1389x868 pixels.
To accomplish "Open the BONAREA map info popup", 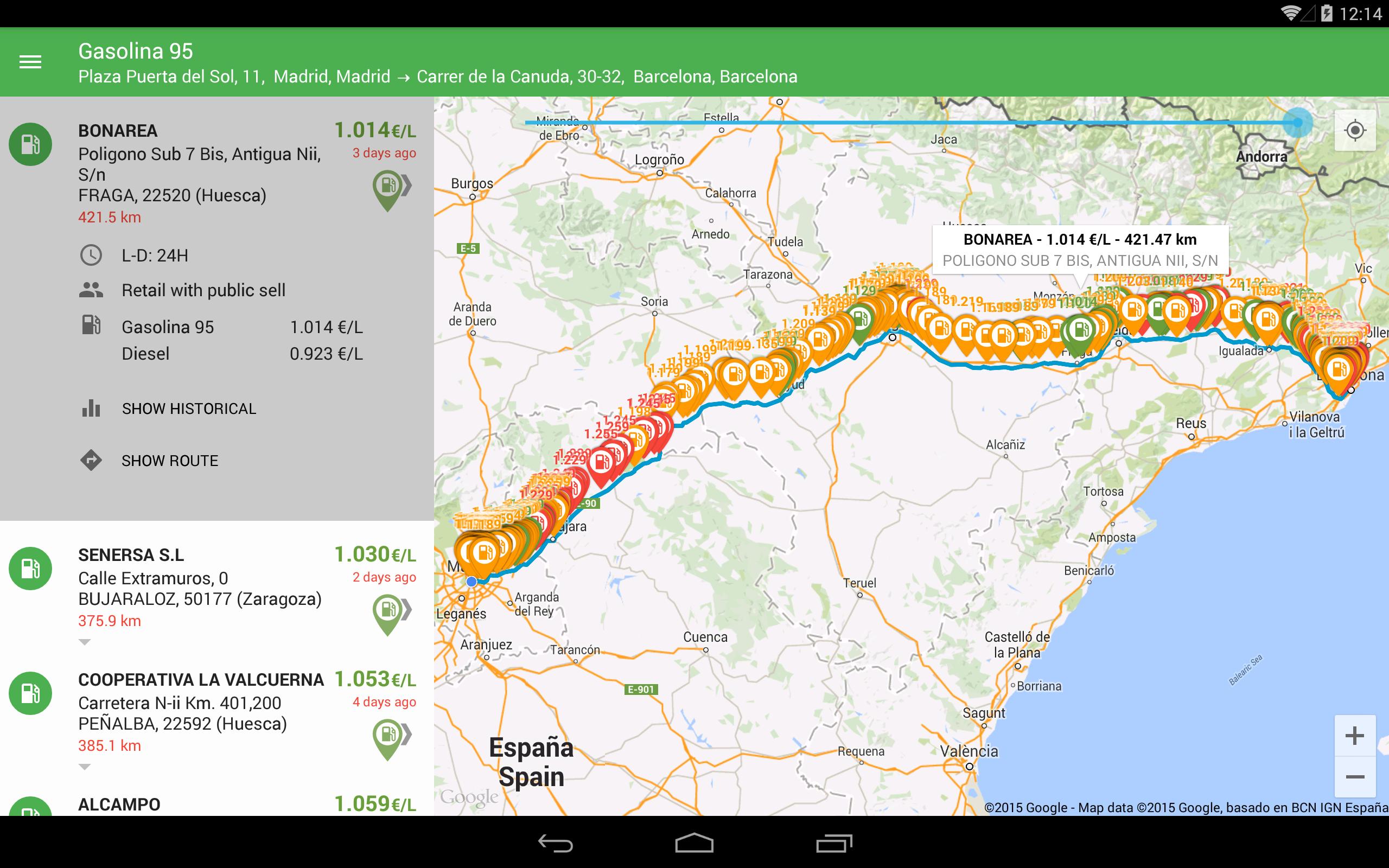I will pos(1080,250).
